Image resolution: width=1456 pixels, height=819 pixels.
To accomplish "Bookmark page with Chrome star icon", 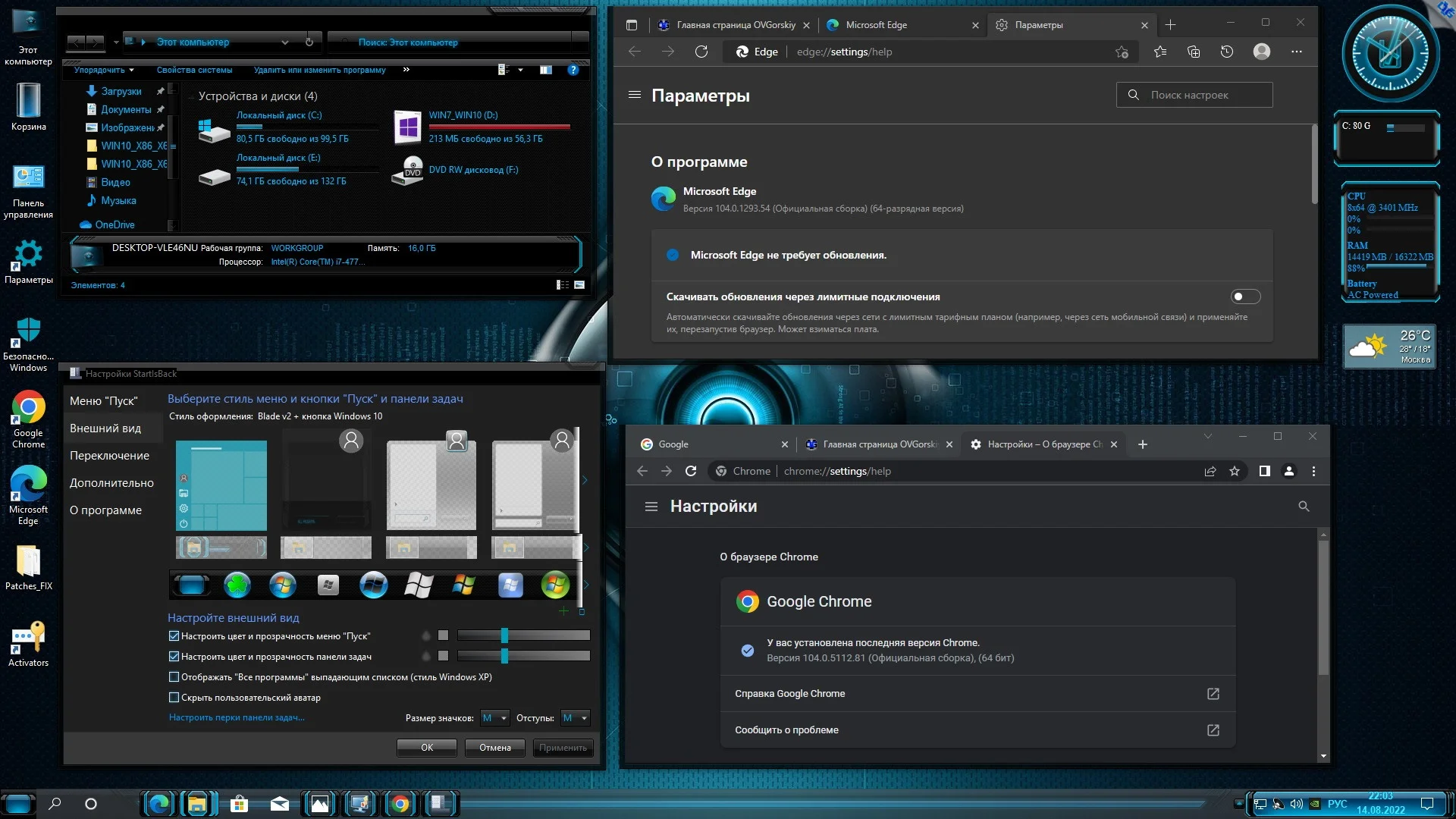I will 1235,471.
